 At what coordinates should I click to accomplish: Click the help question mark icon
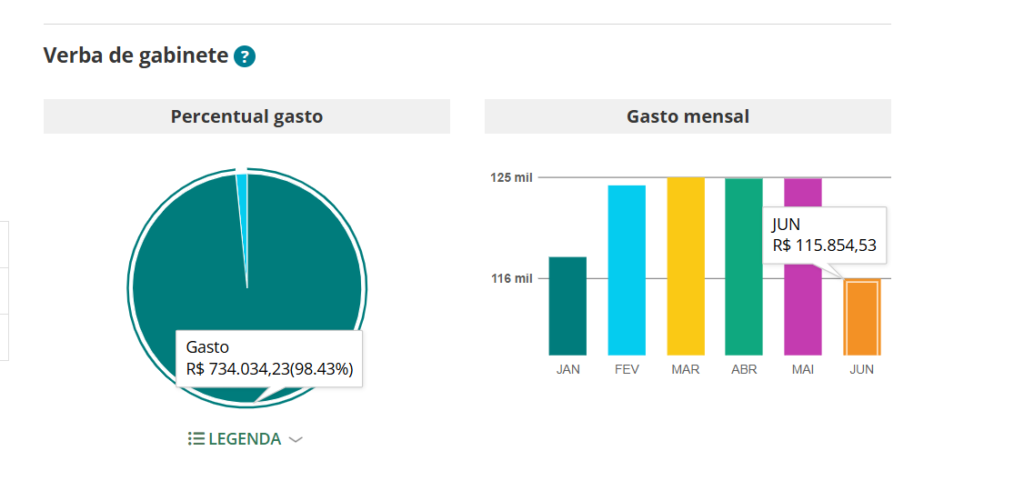[244, 57]
